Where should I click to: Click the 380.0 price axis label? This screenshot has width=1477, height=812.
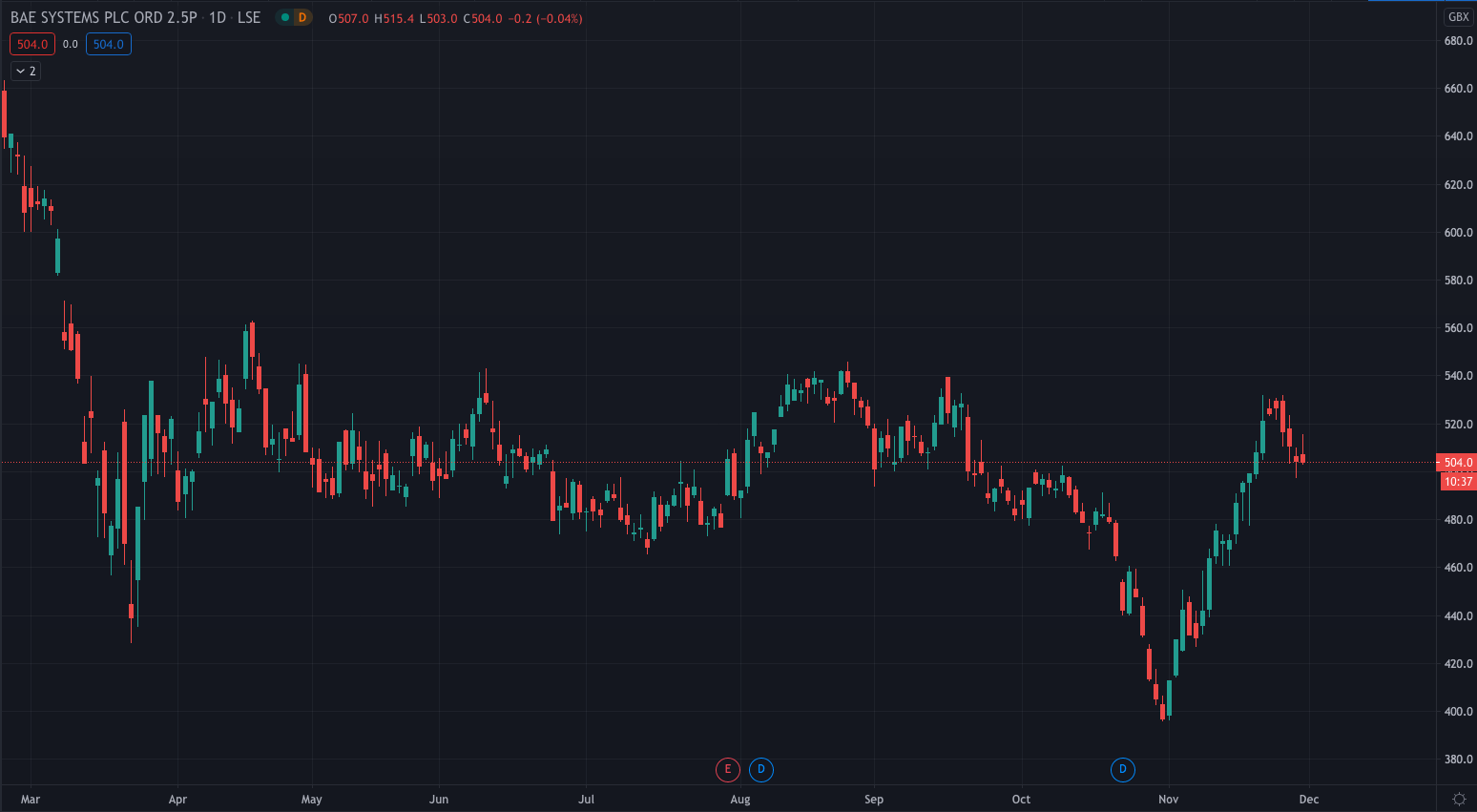(x=1458, y=760)
